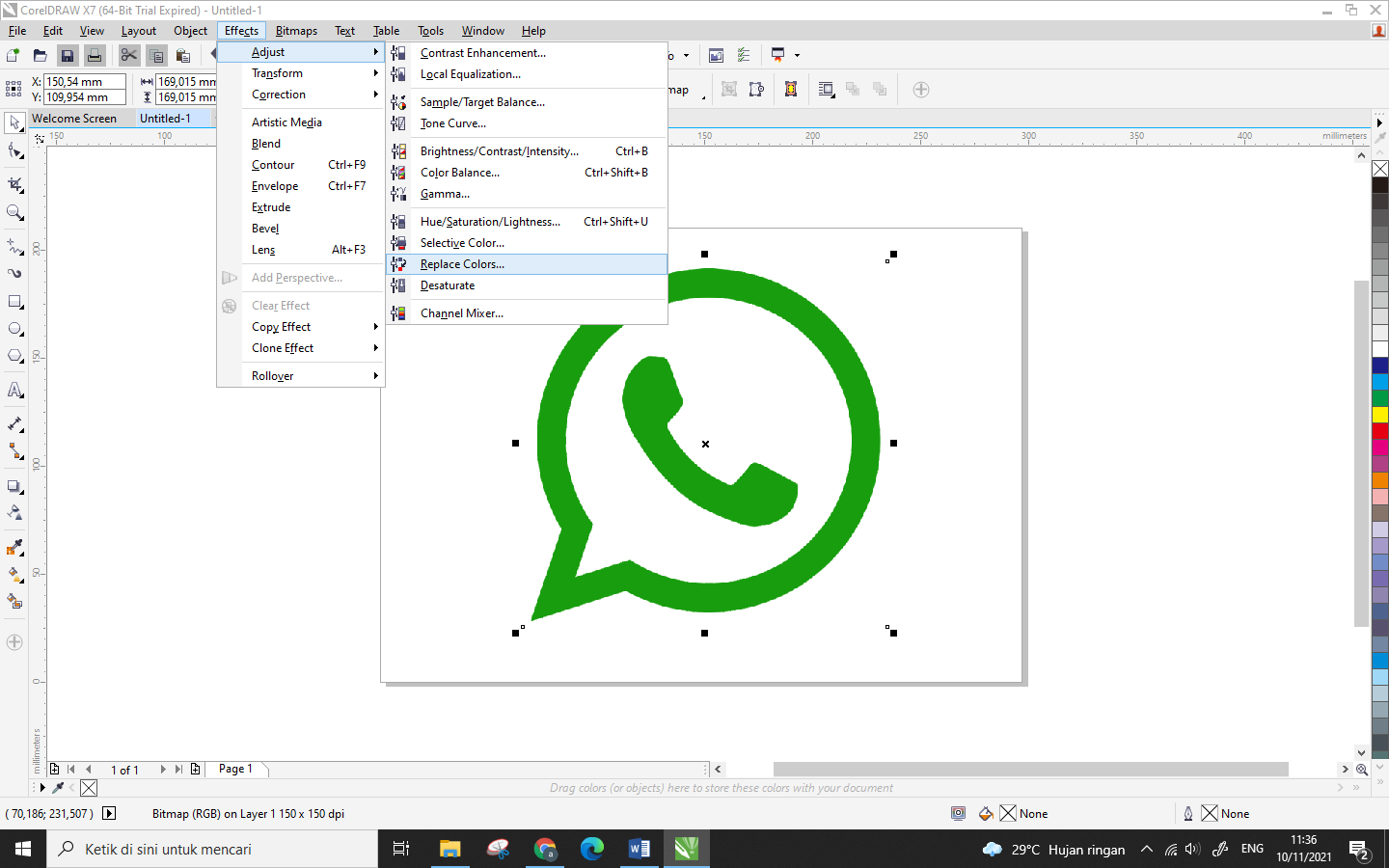Click the X position input field
The height and width of the screenshot is (868, 1389).
click(x=85, y=82)
